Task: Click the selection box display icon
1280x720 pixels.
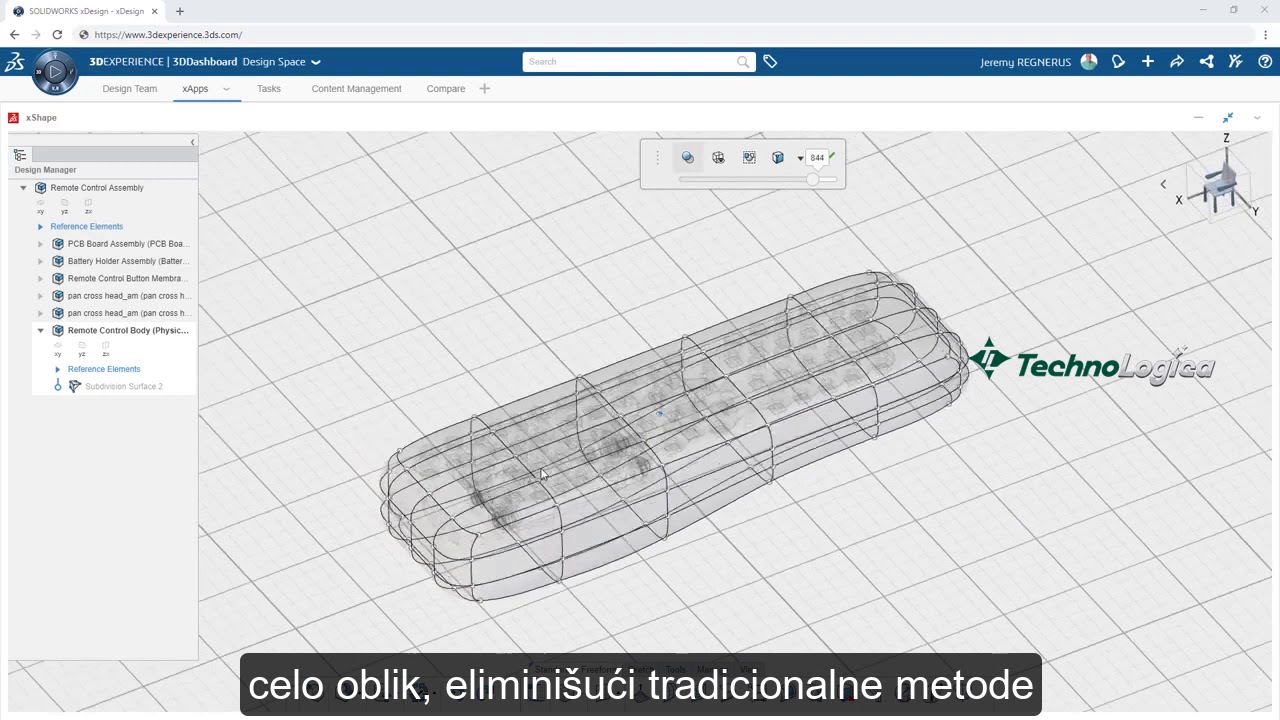Action: coord(749,158)
